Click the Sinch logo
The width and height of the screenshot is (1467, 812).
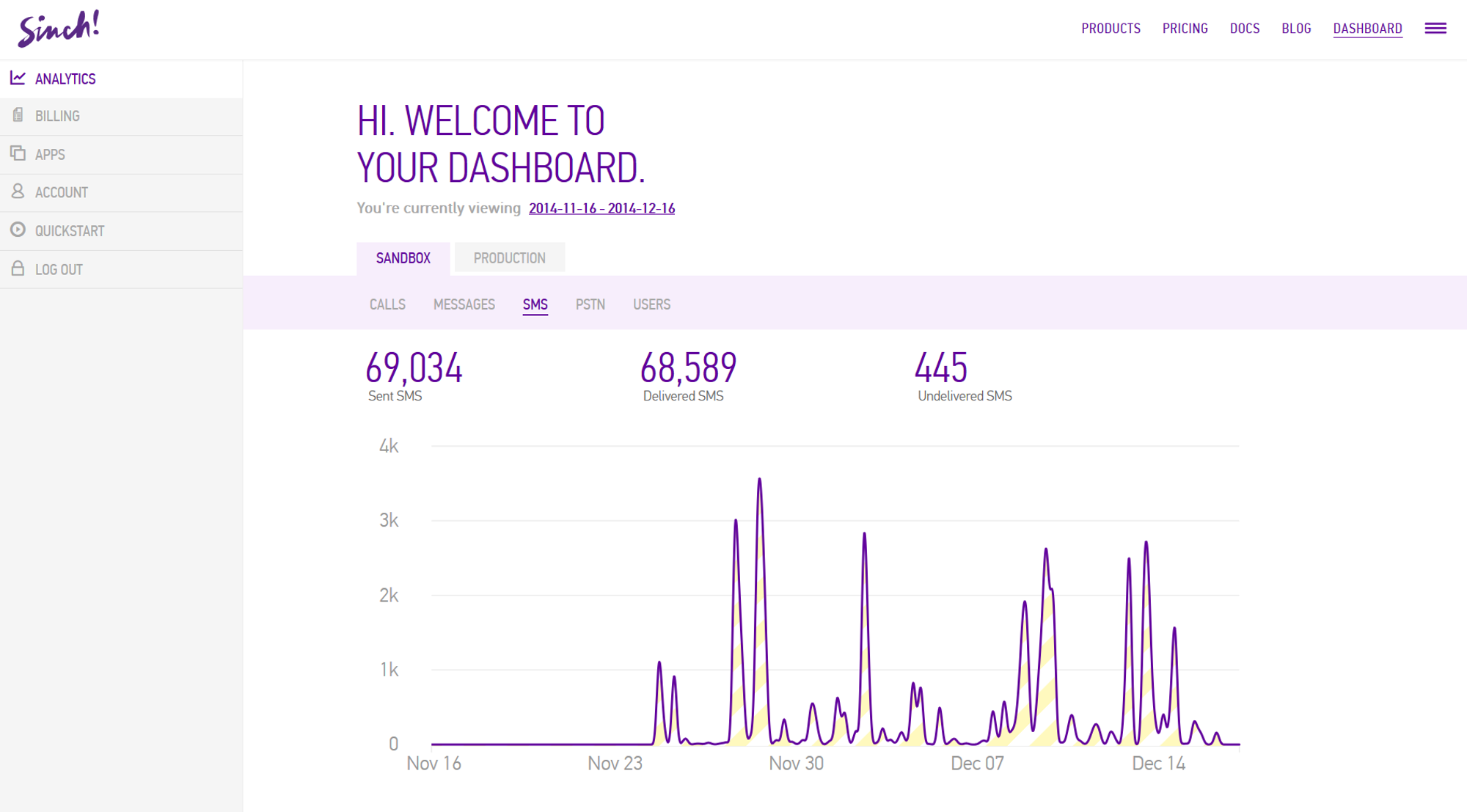click(x=59, y=29)
